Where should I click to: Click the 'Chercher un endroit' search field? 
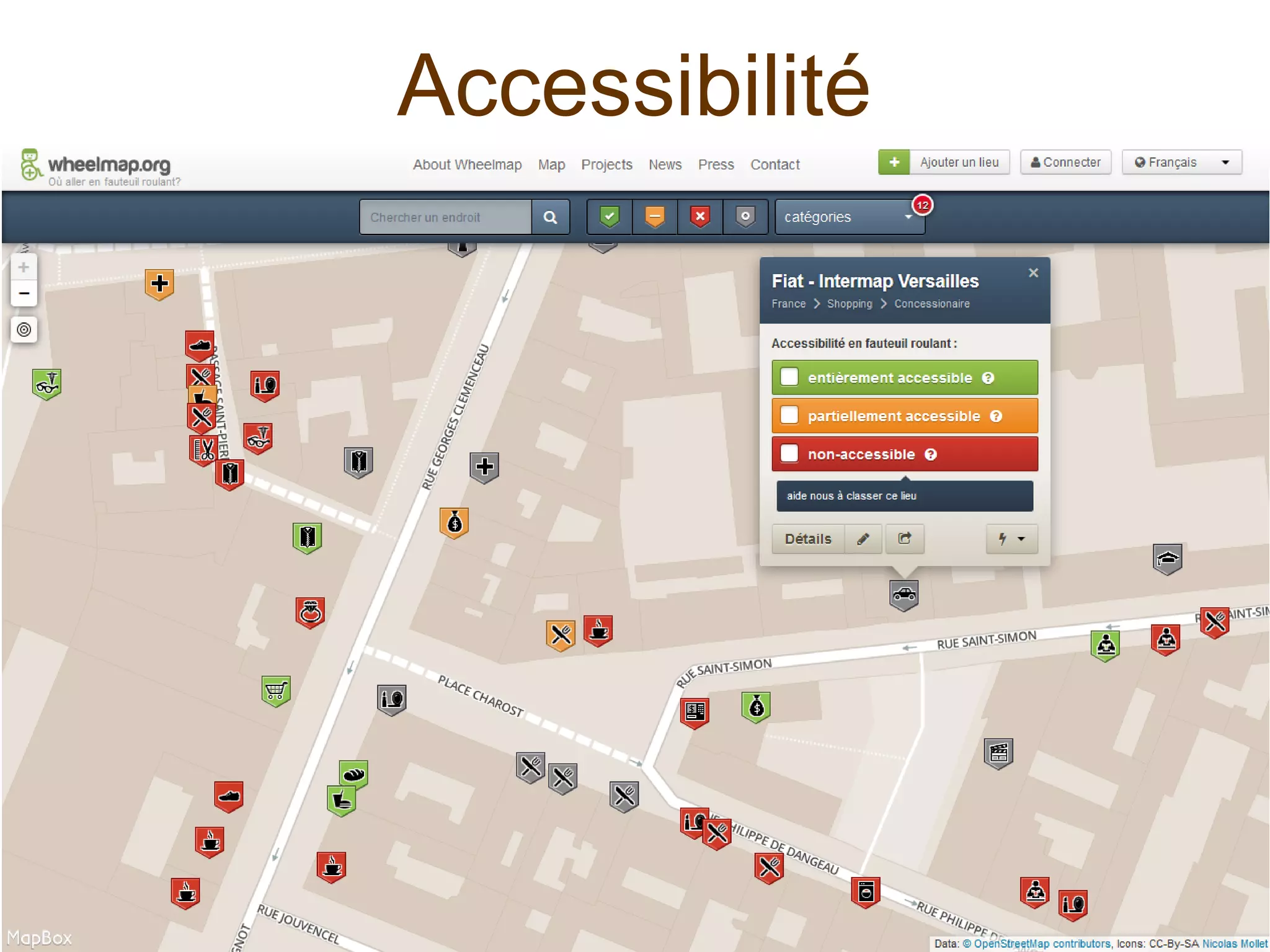click(445, 217)
